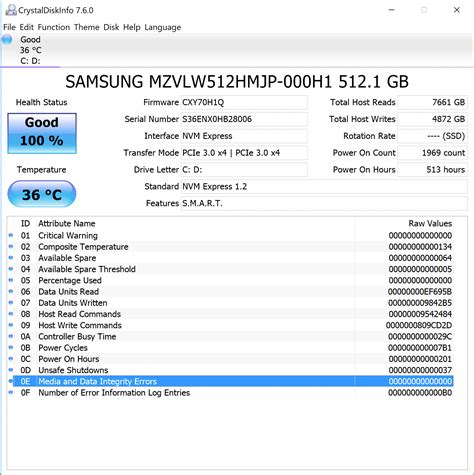Click the status dot for Available Spare Threshold

point(11,269)
